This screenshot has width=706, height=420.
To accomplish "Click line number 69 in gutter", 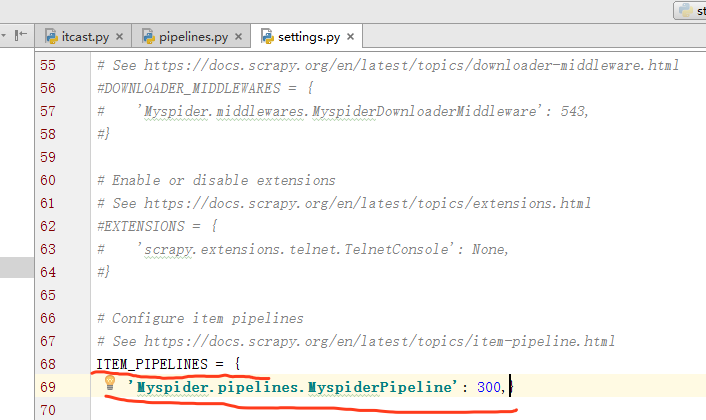I will pyautogui.click(x=48, y=387).
